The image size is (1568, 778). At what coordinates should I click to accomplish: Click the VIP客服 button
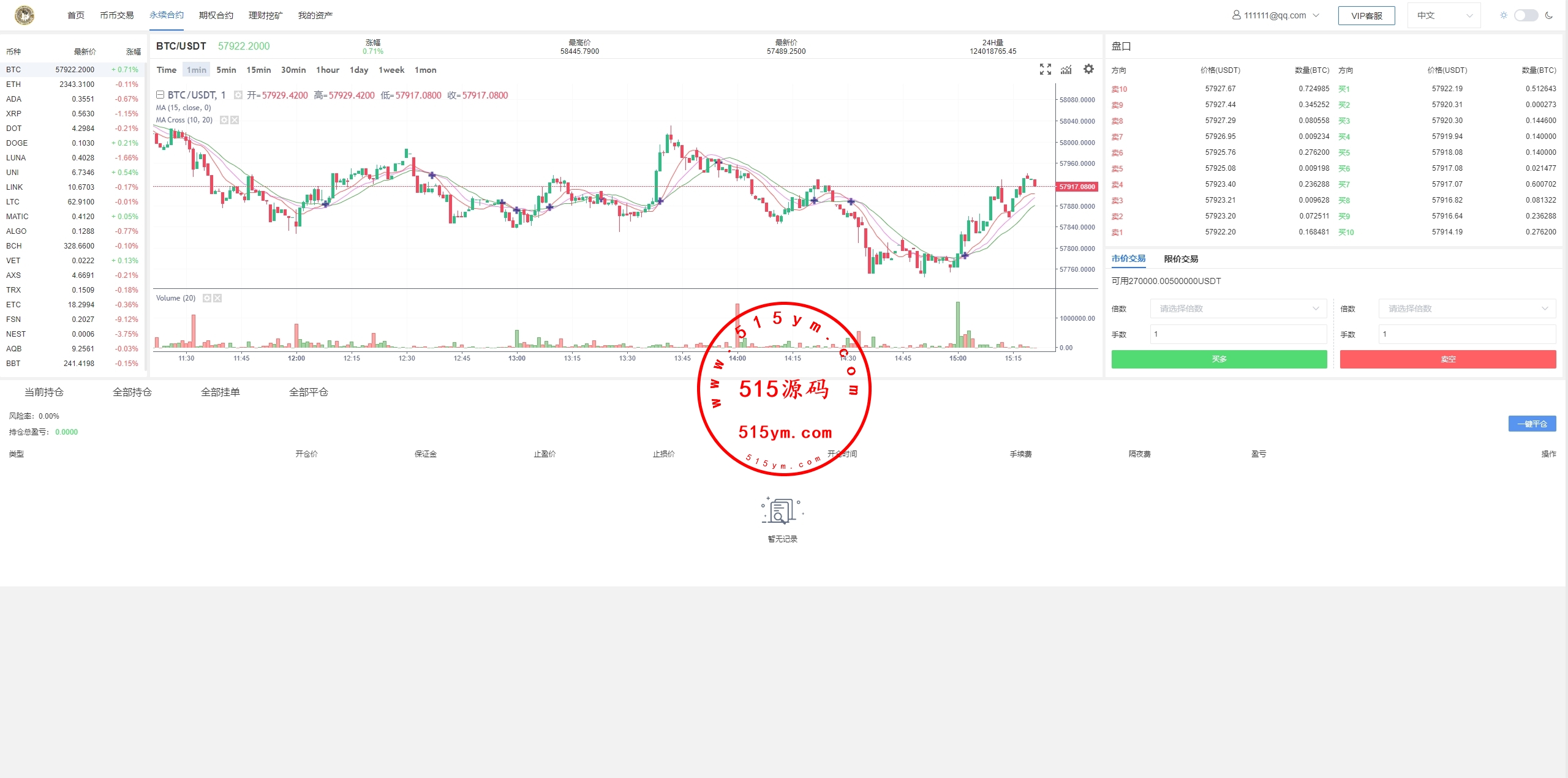tap(1366, 15)
